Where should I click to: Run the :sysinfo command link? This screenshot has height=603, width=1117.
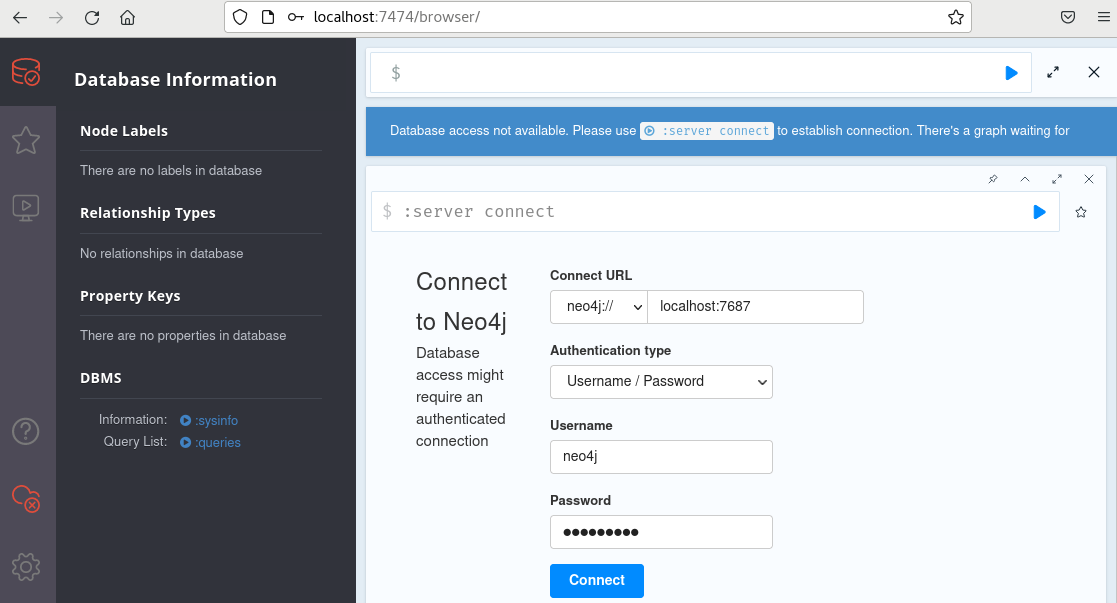209,421
